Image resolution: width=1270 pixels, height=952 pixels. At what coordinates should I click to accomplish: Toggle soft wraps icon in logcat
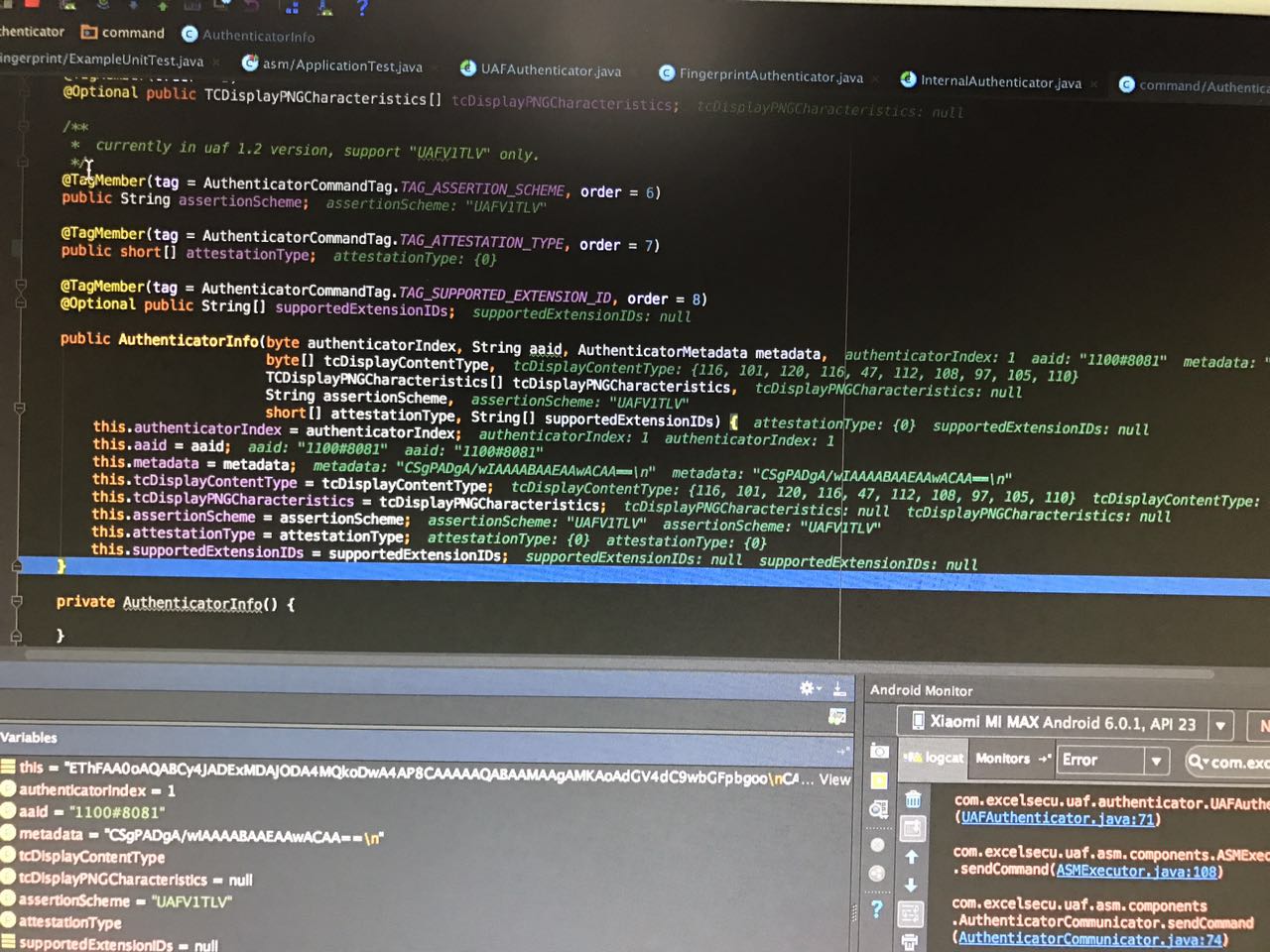(910, 913)
